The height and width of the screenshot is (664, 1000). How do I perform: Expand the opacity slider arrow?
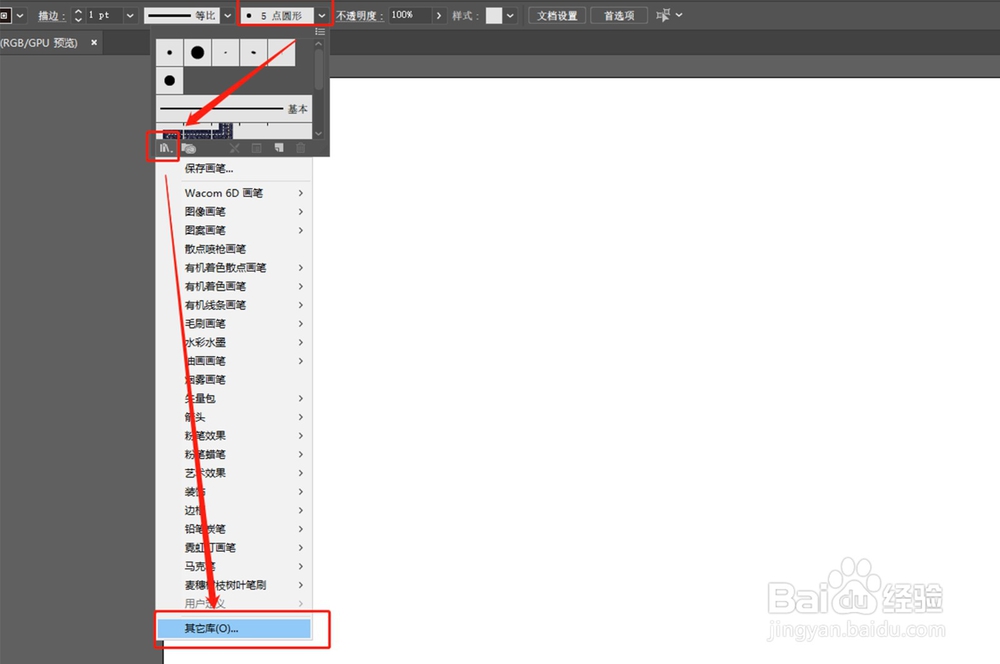(439, 15)
